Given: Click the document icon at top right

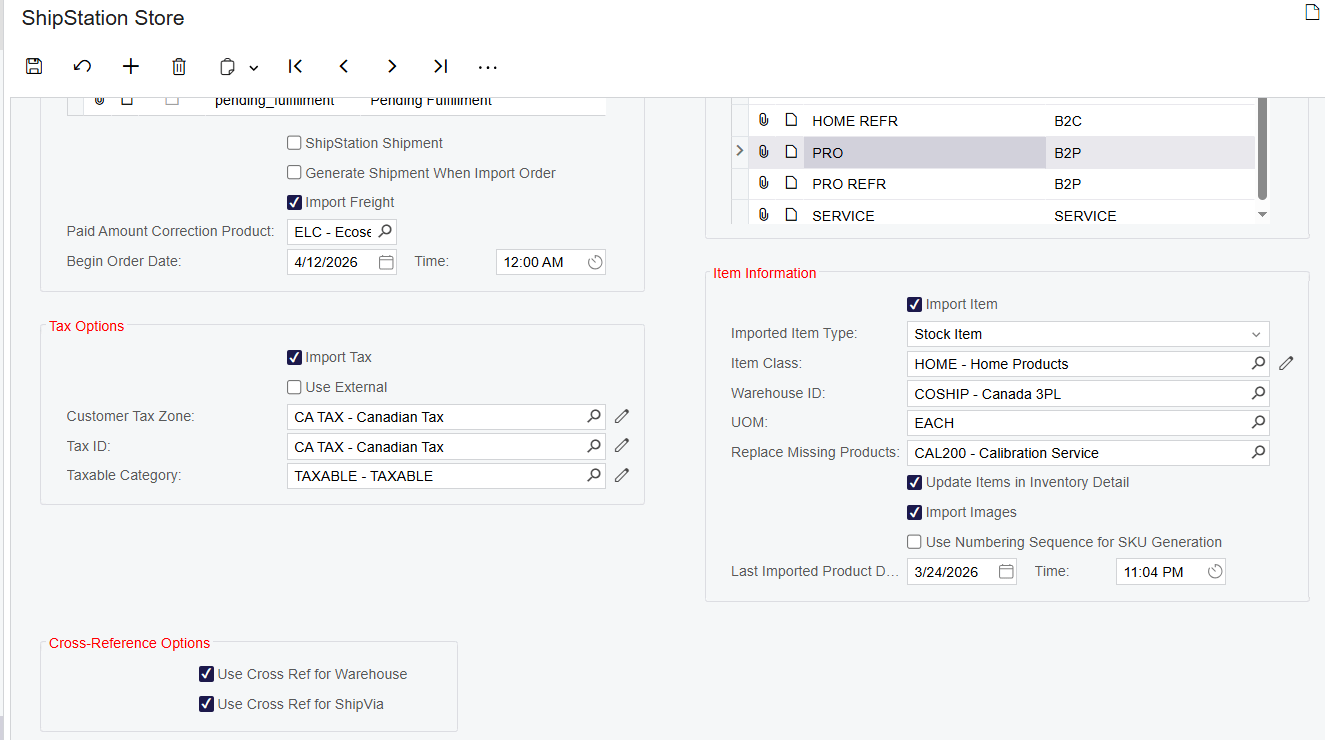Looking at the screenshot, I should (1312, 13).
